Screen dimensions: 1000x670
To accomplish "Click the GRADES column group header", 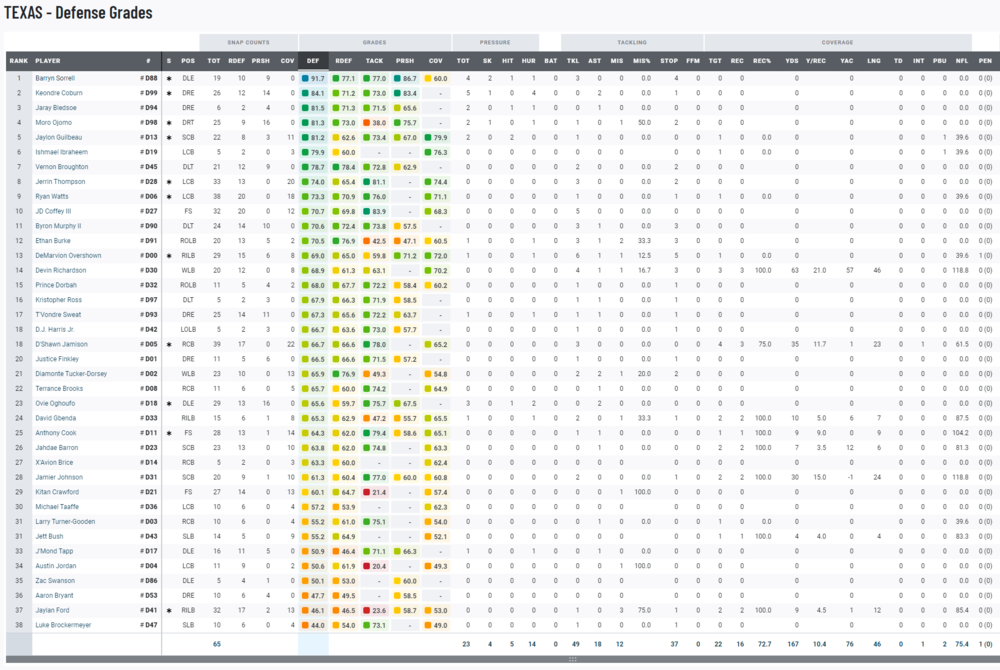I will (374, 43).
